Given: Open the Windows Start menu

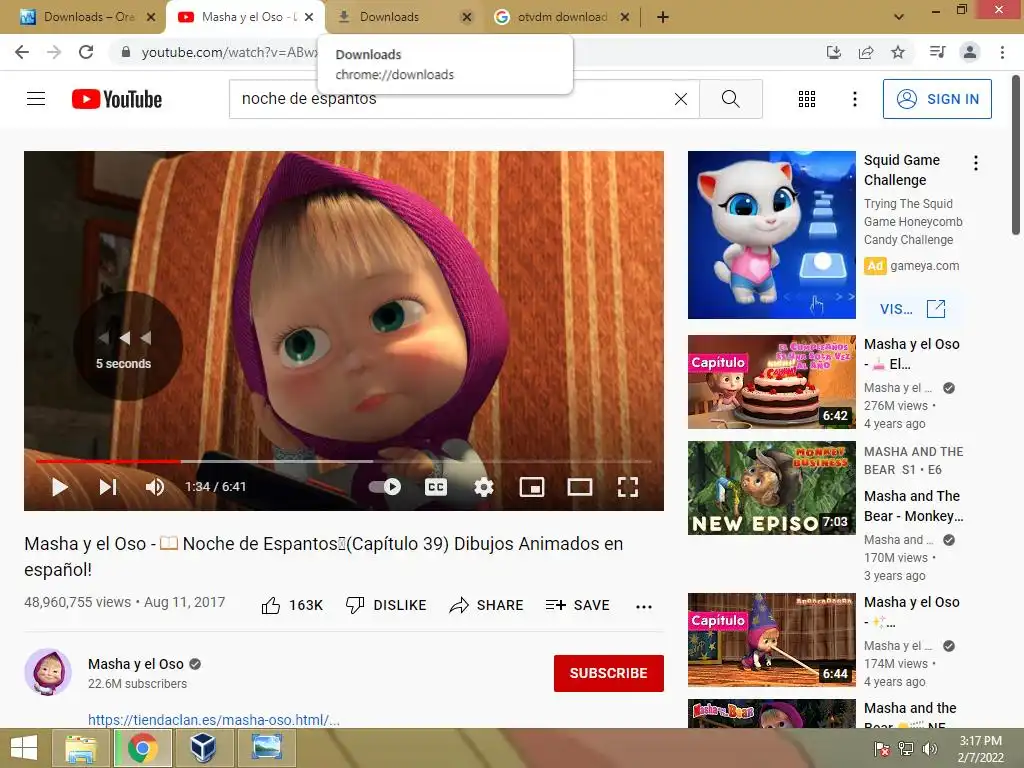Looking at the screenshot, I should point(24,748).
